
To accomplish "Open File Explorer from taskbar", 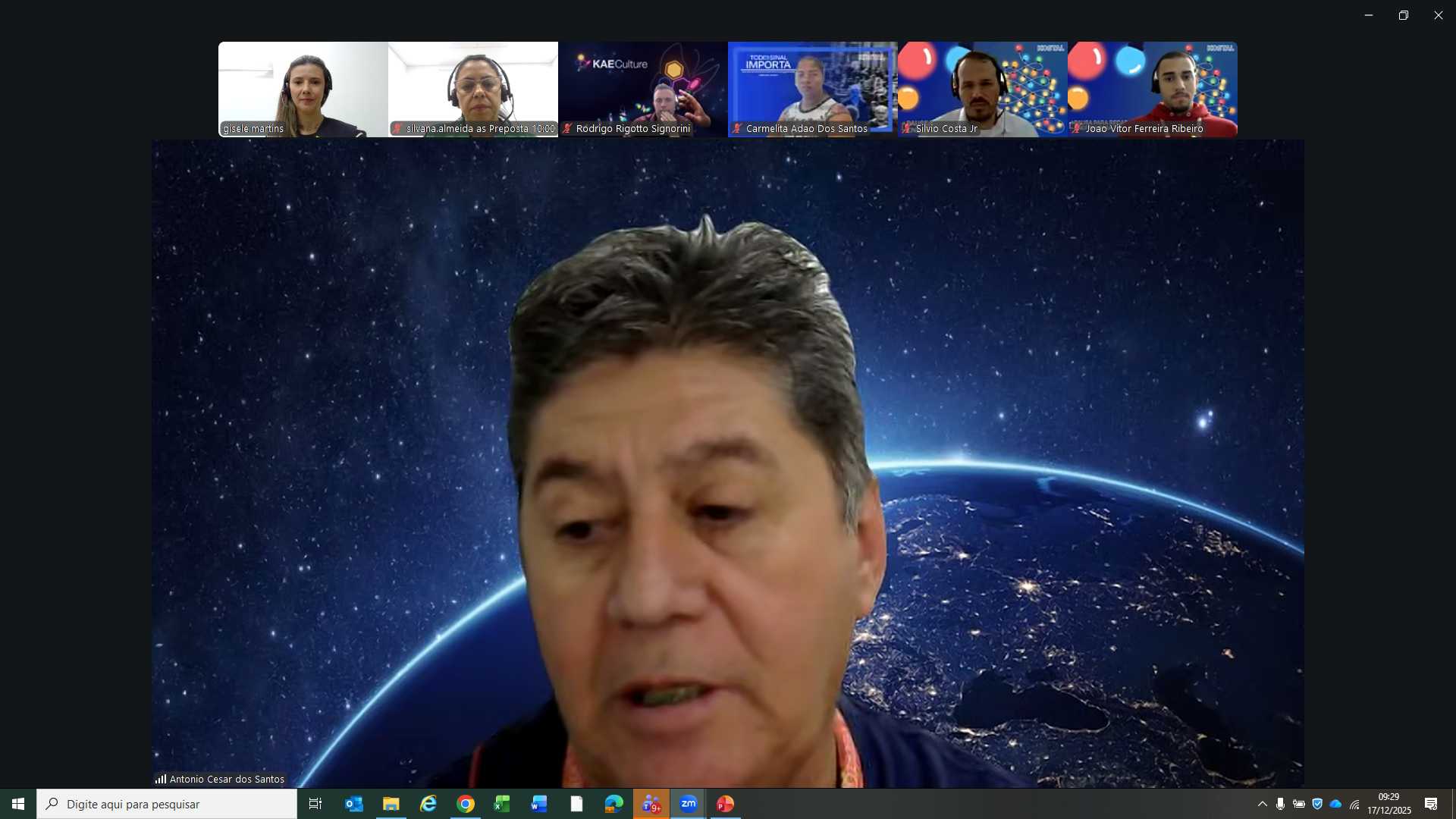I will click(391, 804).
